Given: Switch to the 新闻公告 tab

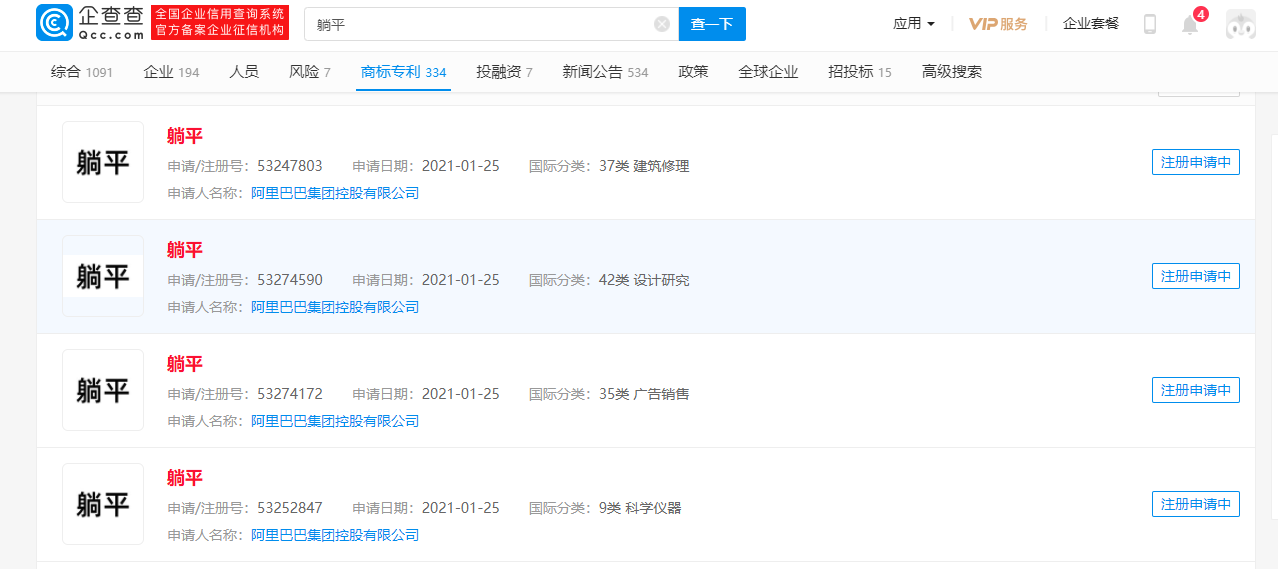Looking at the screenshot, I should [x=605, y=72].
